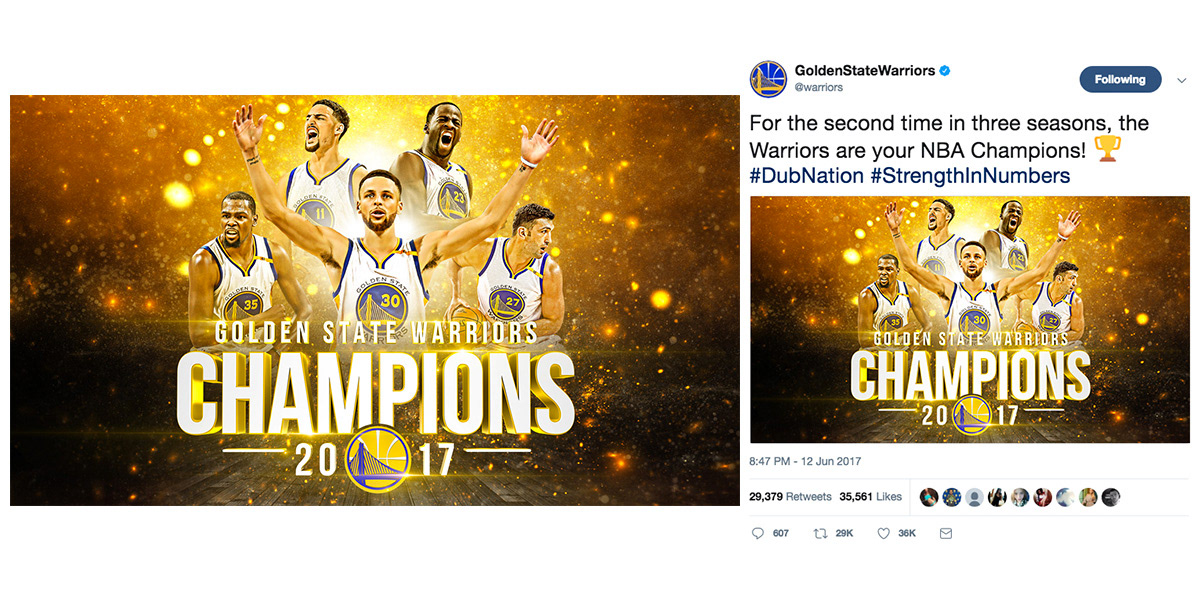Screen dimensions: 1200x600
Task: Click the reply speech bubble icon
Action: click(x=757, y=534)
